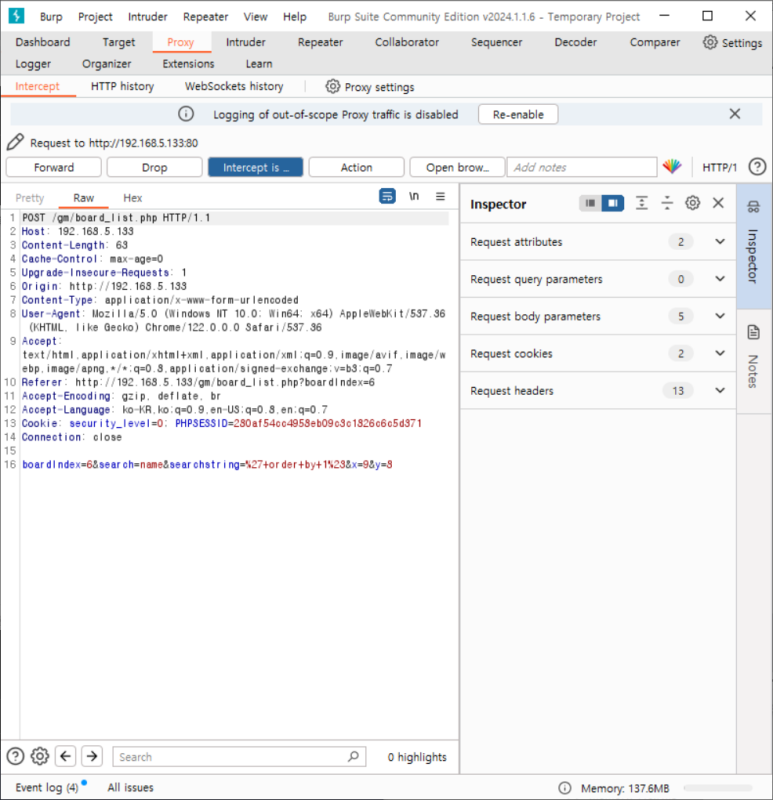Toggle the Intercept is on button
The width and height of the screenshot is (773, 800).
[x=256, y=167]
